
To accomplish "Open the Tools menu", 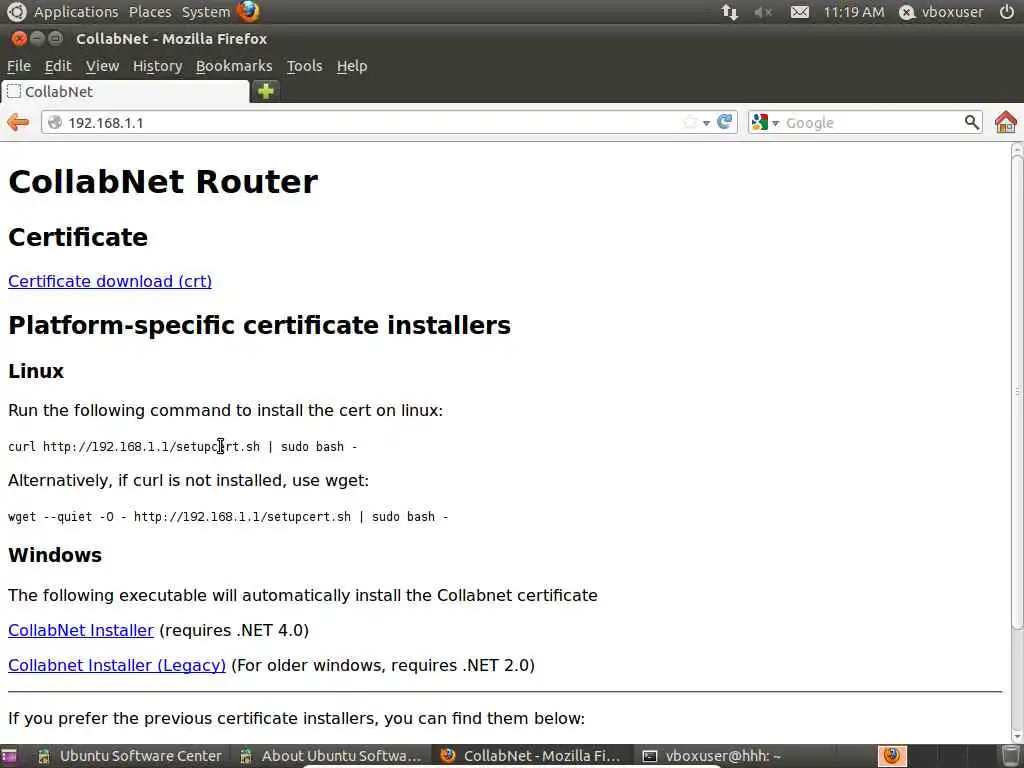I will [304, 66].
